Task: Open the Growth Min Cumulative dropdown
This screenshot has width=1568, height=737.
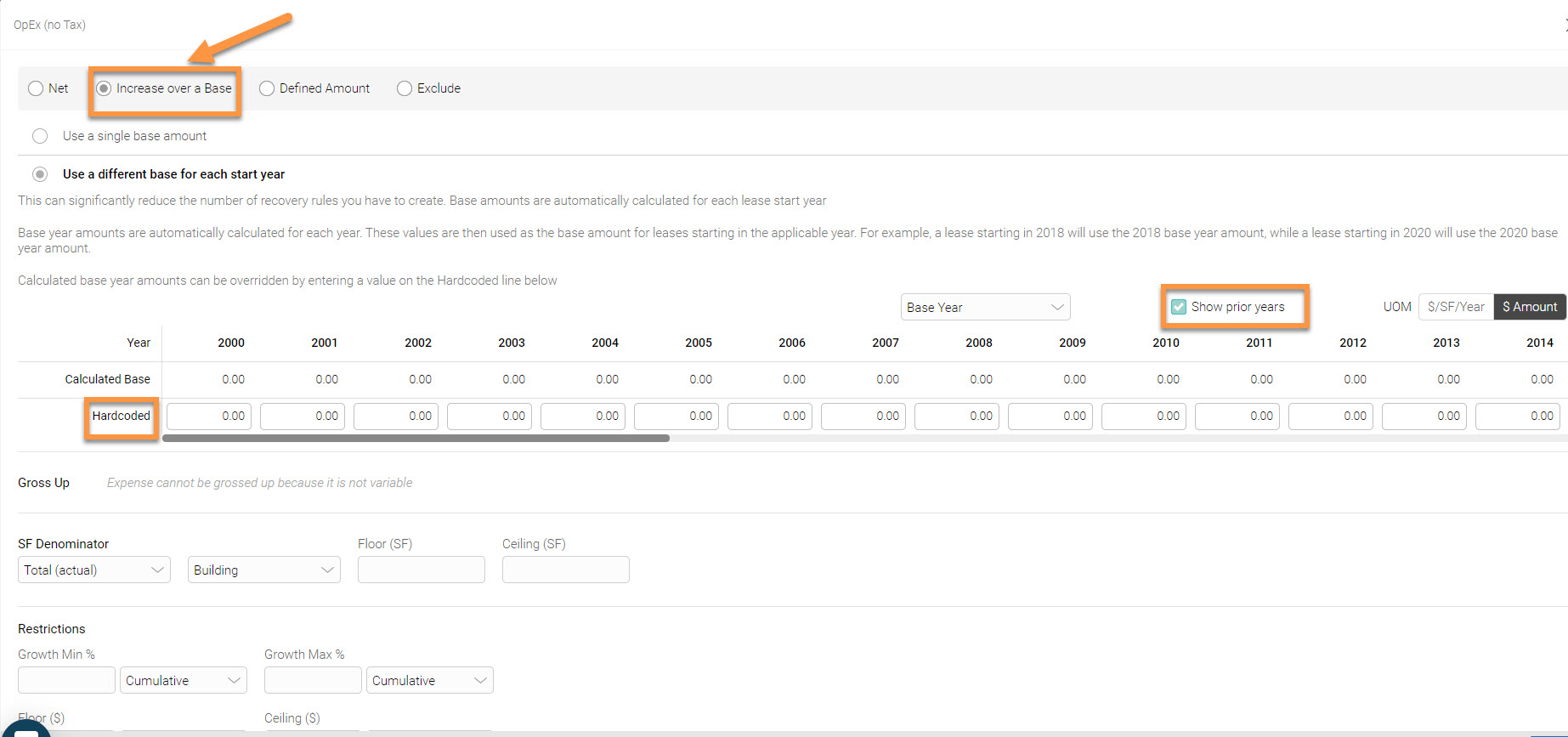Action: [183, 680]
